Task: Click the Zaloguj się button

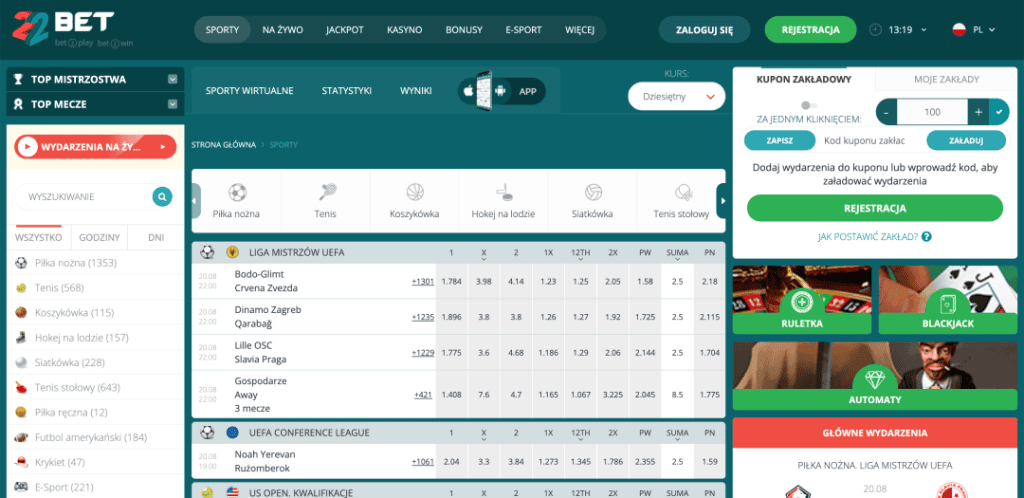Action: [704, 29]
